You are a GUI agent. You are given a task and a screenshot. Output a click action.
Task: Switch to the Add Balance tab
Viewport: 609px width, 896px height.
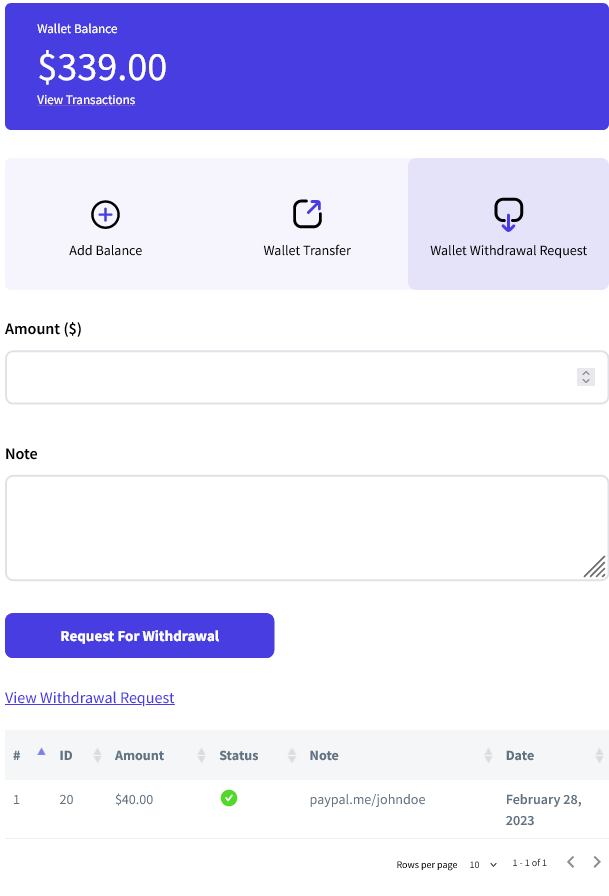[105, 250]
